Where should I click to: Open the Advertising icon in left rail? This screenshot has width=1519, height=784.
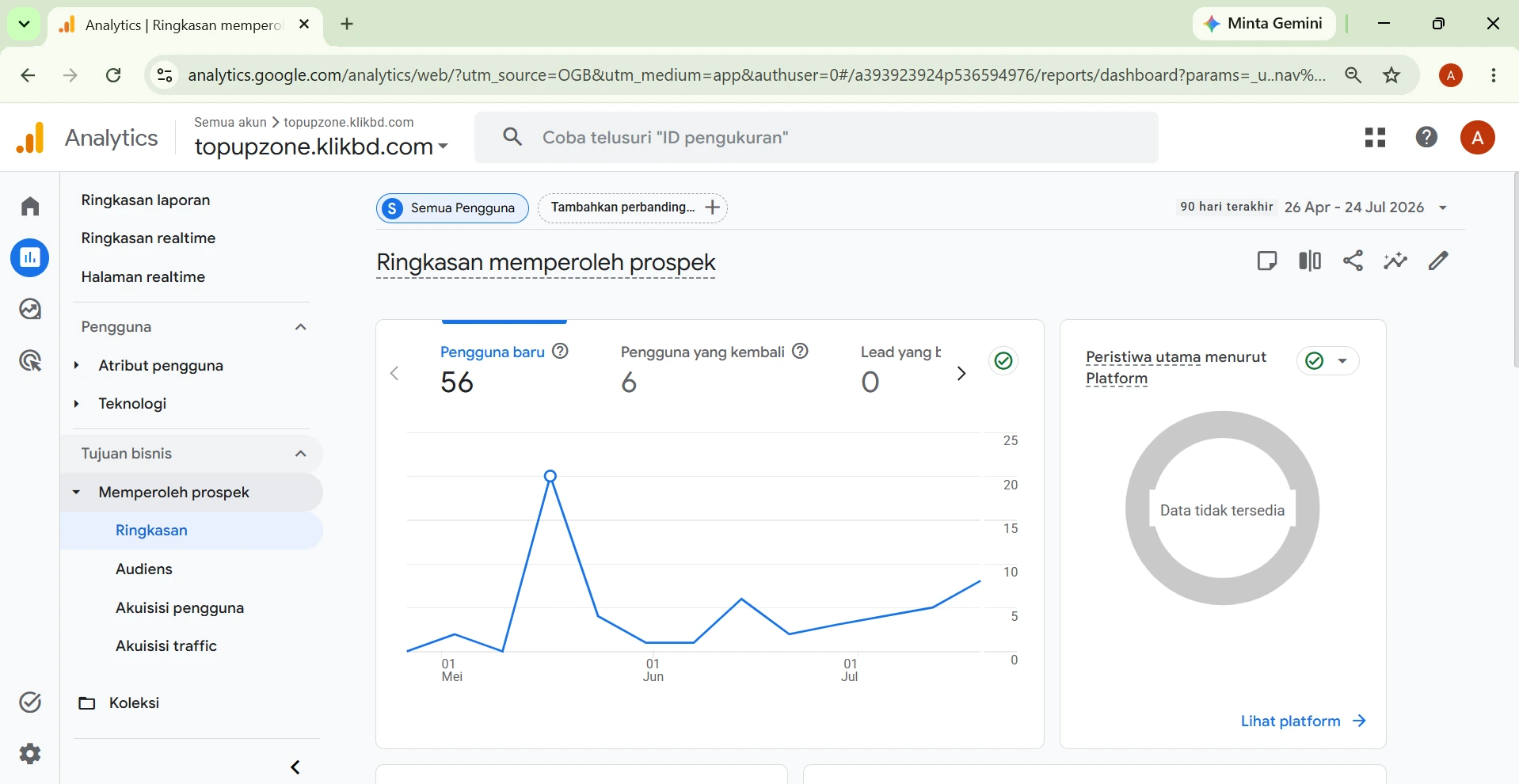[x=30, y=361]
